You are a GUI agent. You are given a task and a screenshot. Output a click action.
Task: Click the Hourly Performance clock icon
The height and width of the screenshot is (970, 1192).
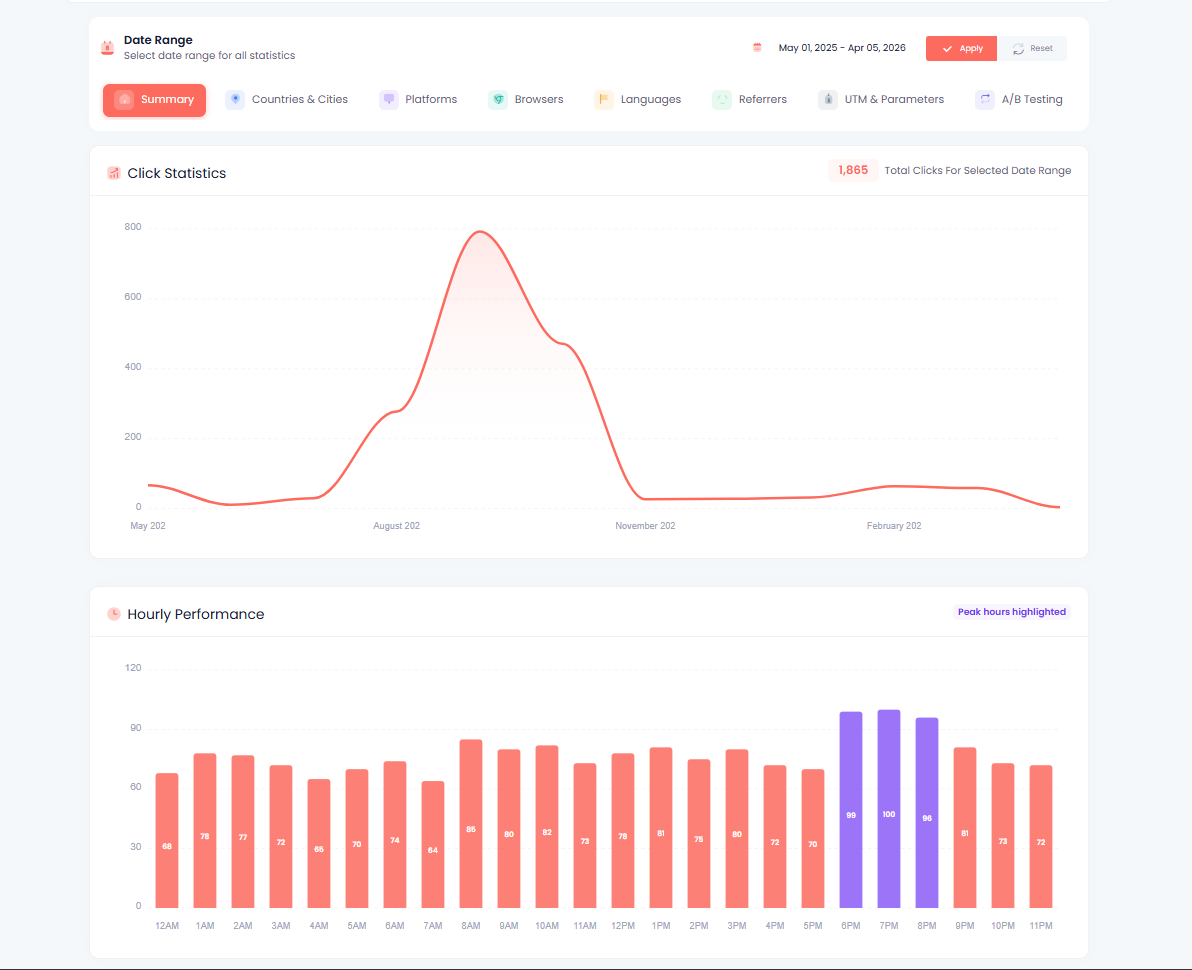[x=113, y=613]
